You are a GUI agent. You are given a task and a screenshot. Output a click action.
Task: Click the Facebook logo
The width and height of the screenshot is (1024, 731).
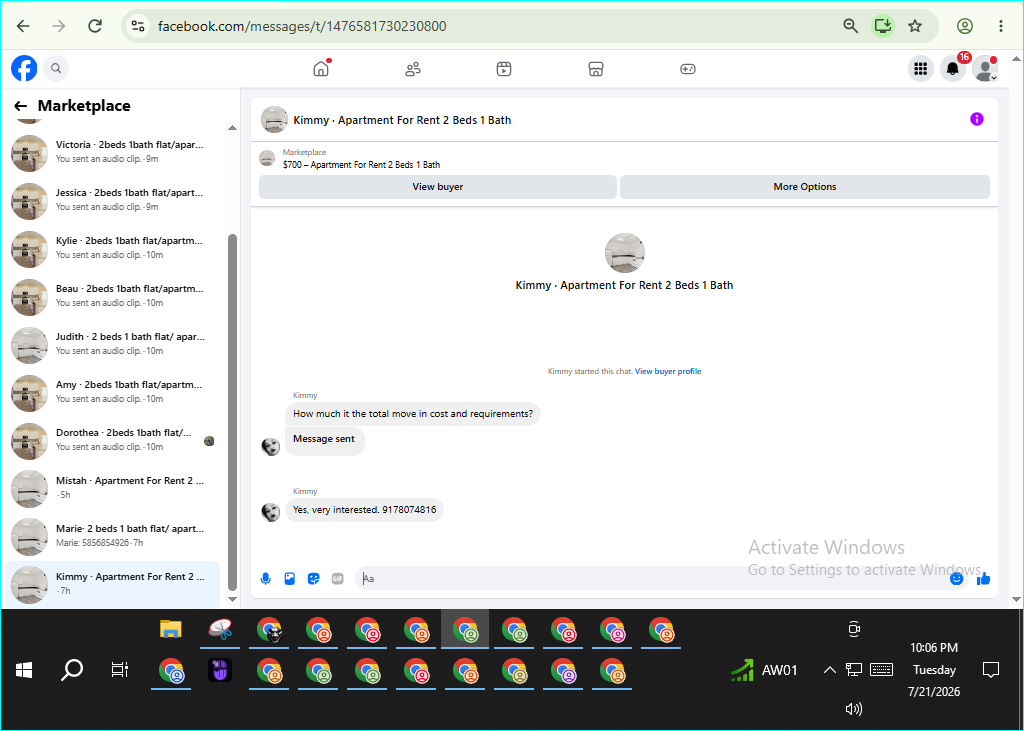coord(24,68)
